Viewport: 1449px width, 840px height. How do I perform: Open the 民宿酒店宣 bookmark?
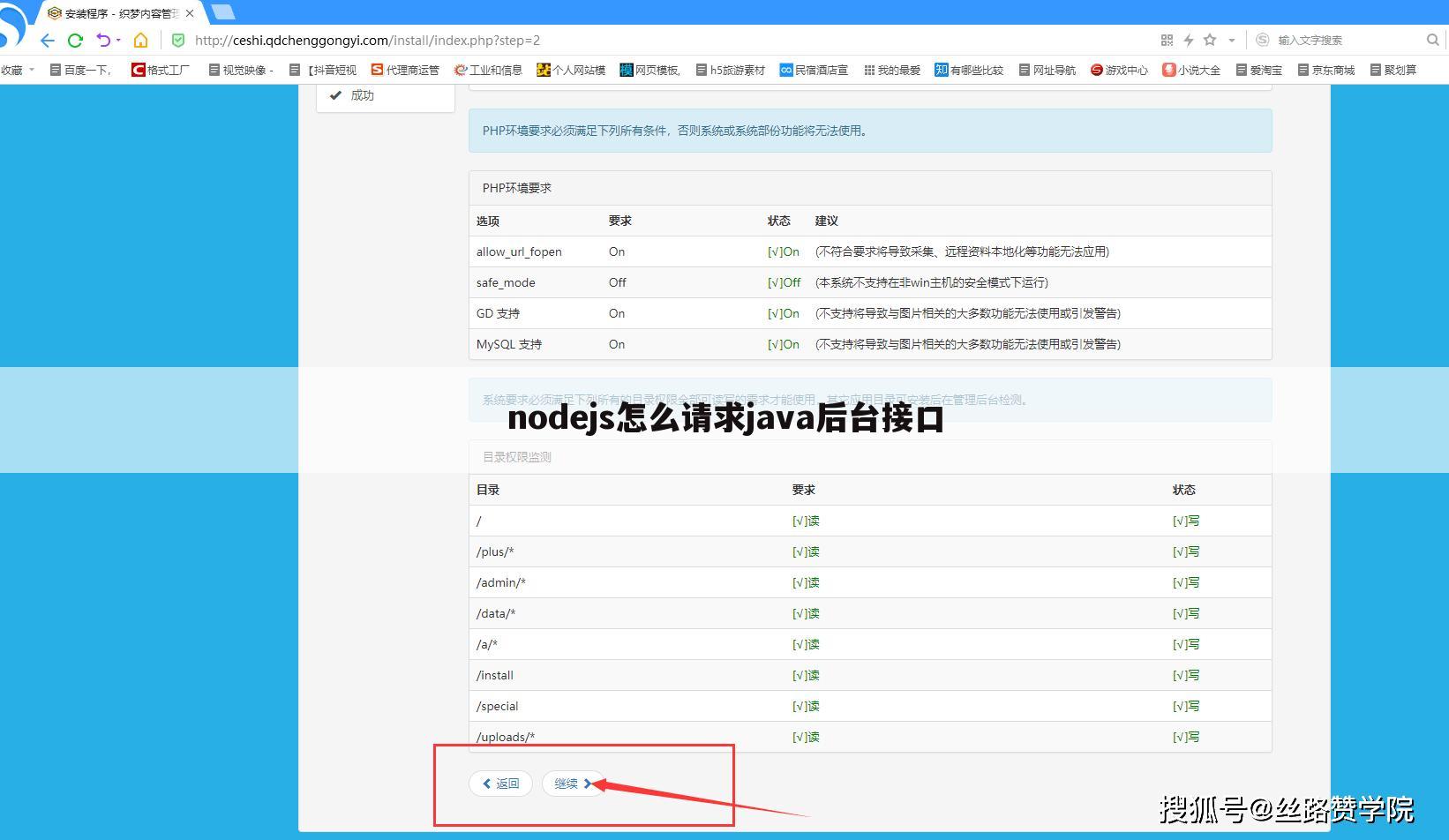tap(814, 70)
